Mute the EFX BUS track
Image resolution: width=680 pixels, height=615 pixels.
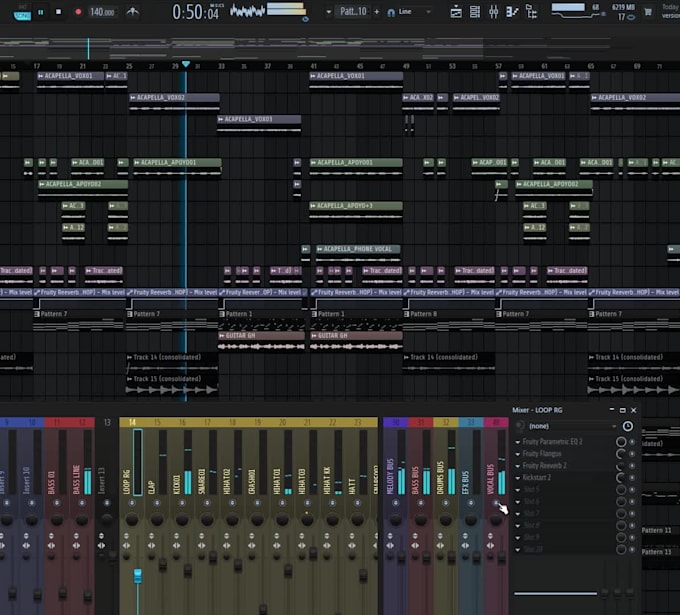pos(471,503)
